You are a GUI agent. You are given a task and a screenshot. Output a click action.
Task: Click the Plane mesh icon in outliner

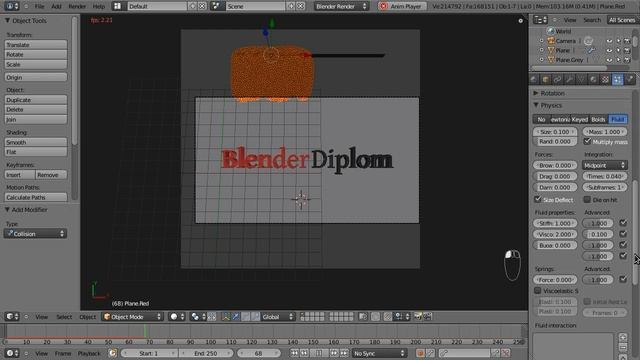click(x=551, y=50)
